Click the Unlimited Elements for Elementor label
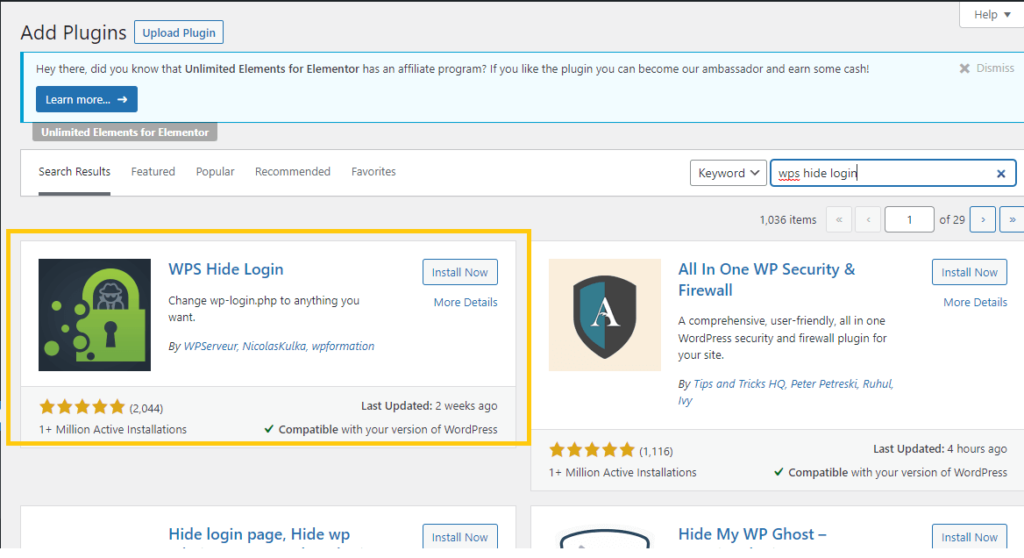 [x=125, y=132]
